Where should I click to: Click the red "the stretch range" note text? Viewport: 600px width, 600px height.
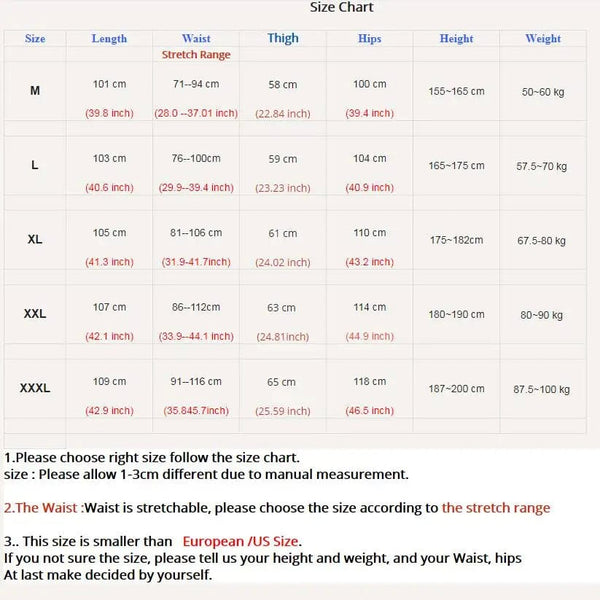[x=496, y=507]
